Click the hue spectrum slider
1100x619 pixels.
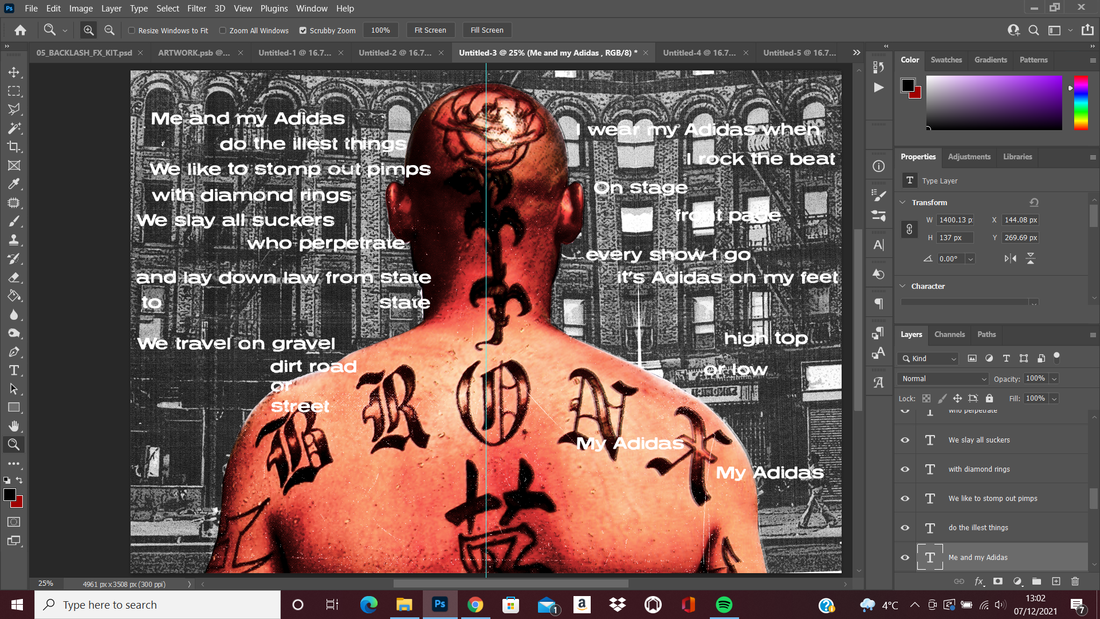coord(1081,102)
